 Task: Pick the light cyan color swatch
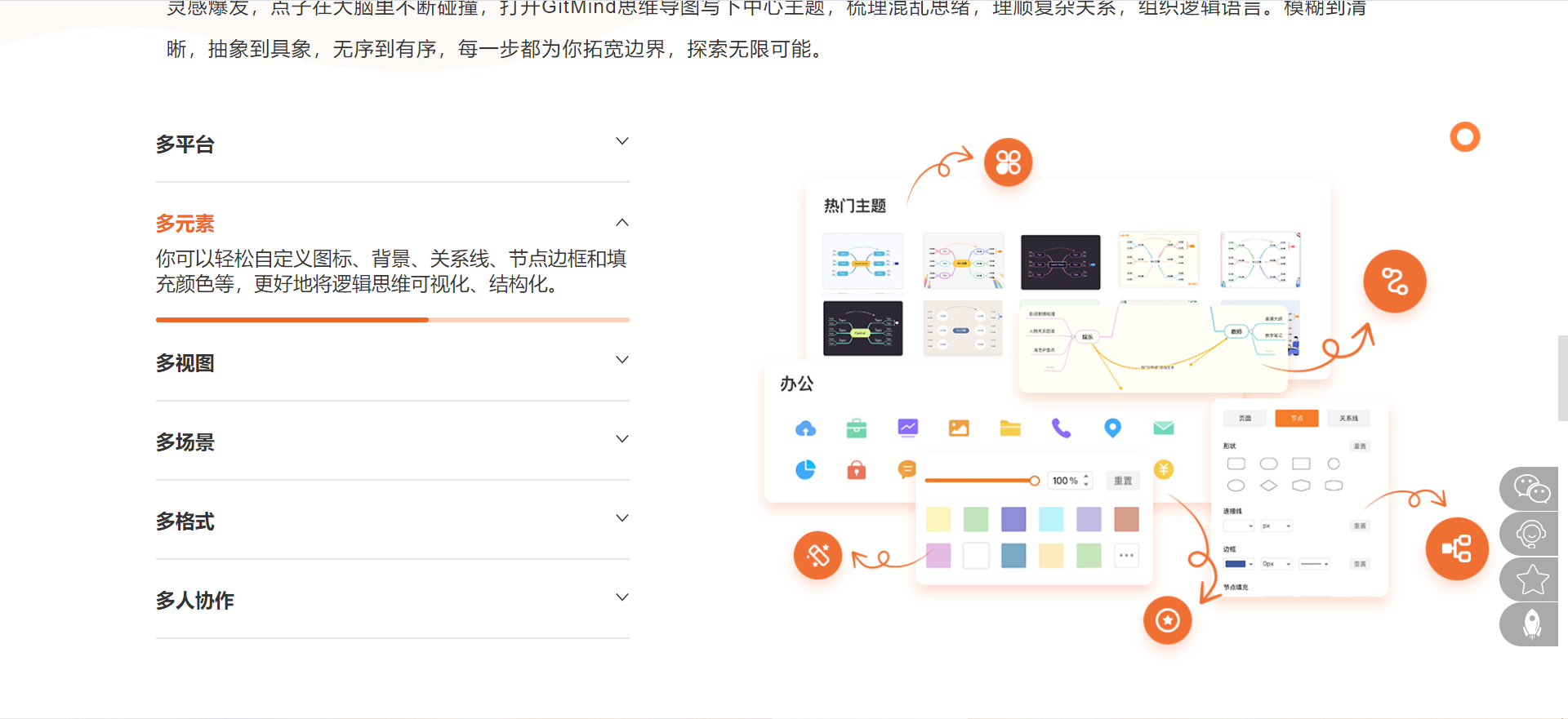[x=1051, y=519]
